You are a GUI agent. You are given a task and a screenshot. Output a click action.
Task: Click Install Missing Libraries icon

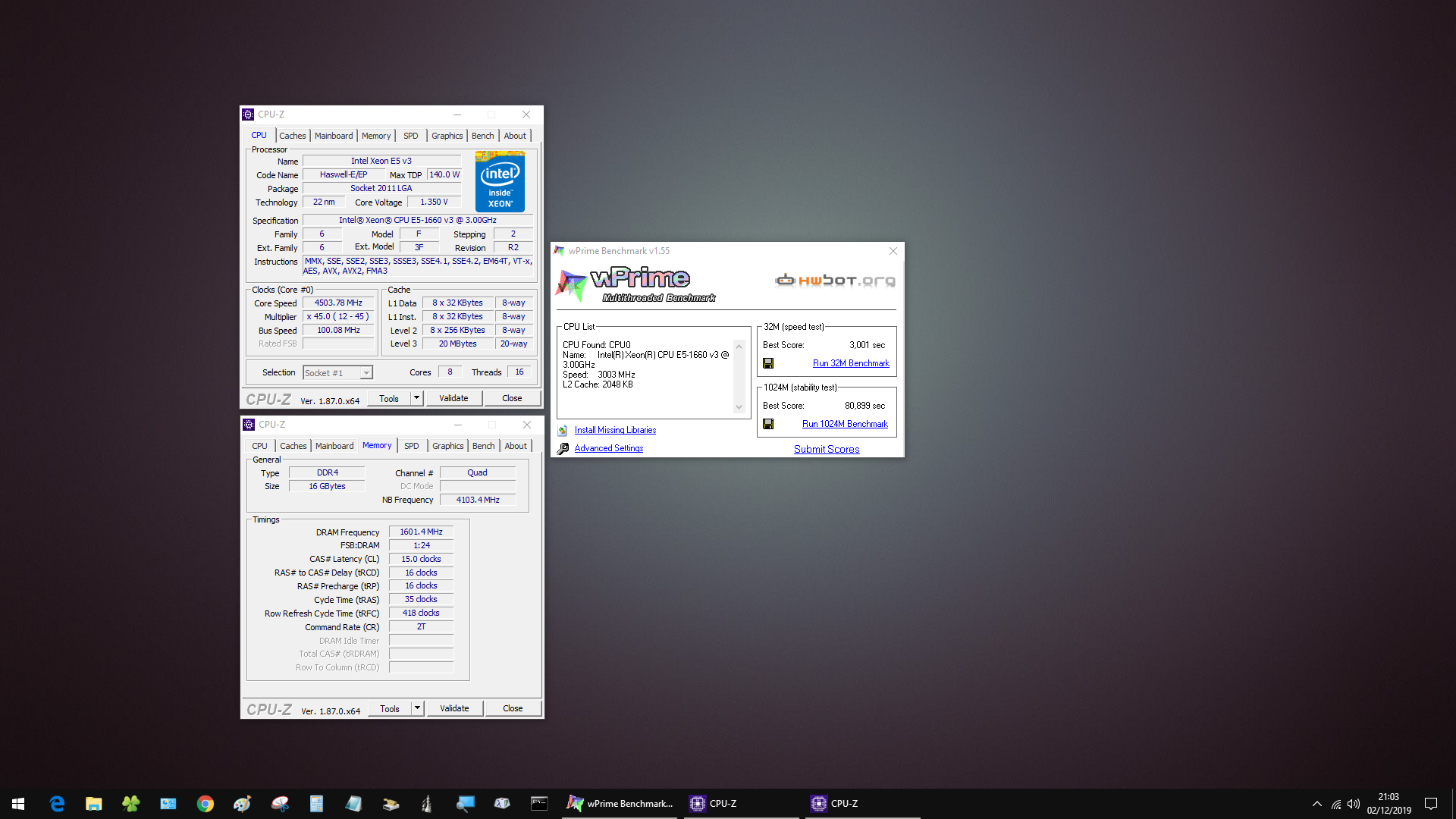pos(563,431)
